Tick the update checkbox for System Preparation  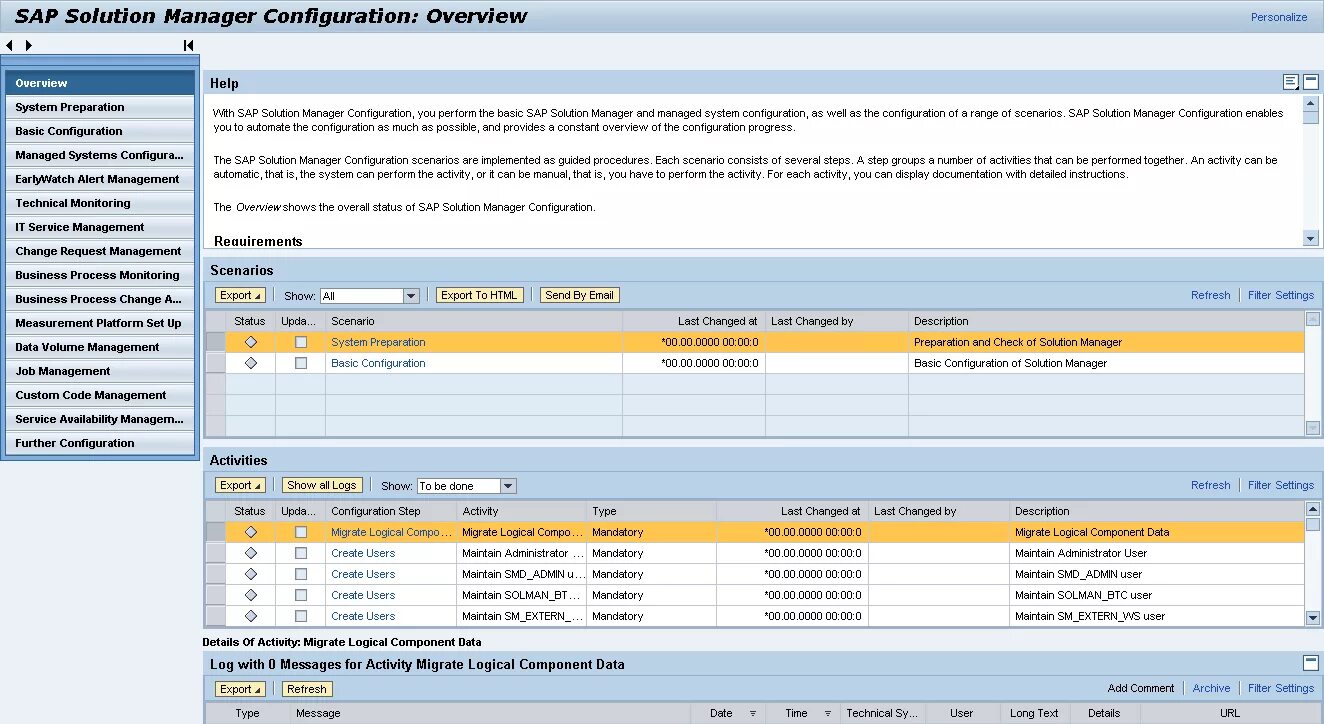click(x=301, y=342)
